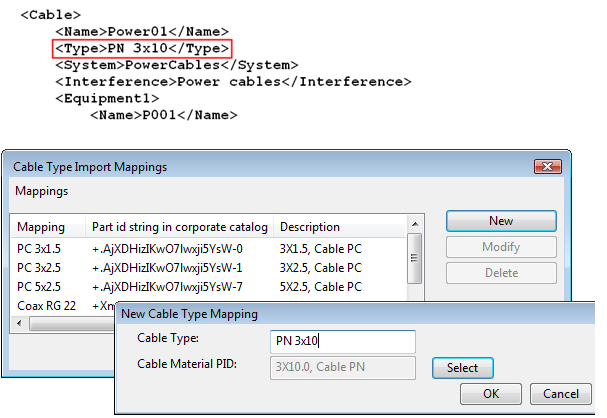
Task: Click the Description column header
Action: click(x=310, y=227)
